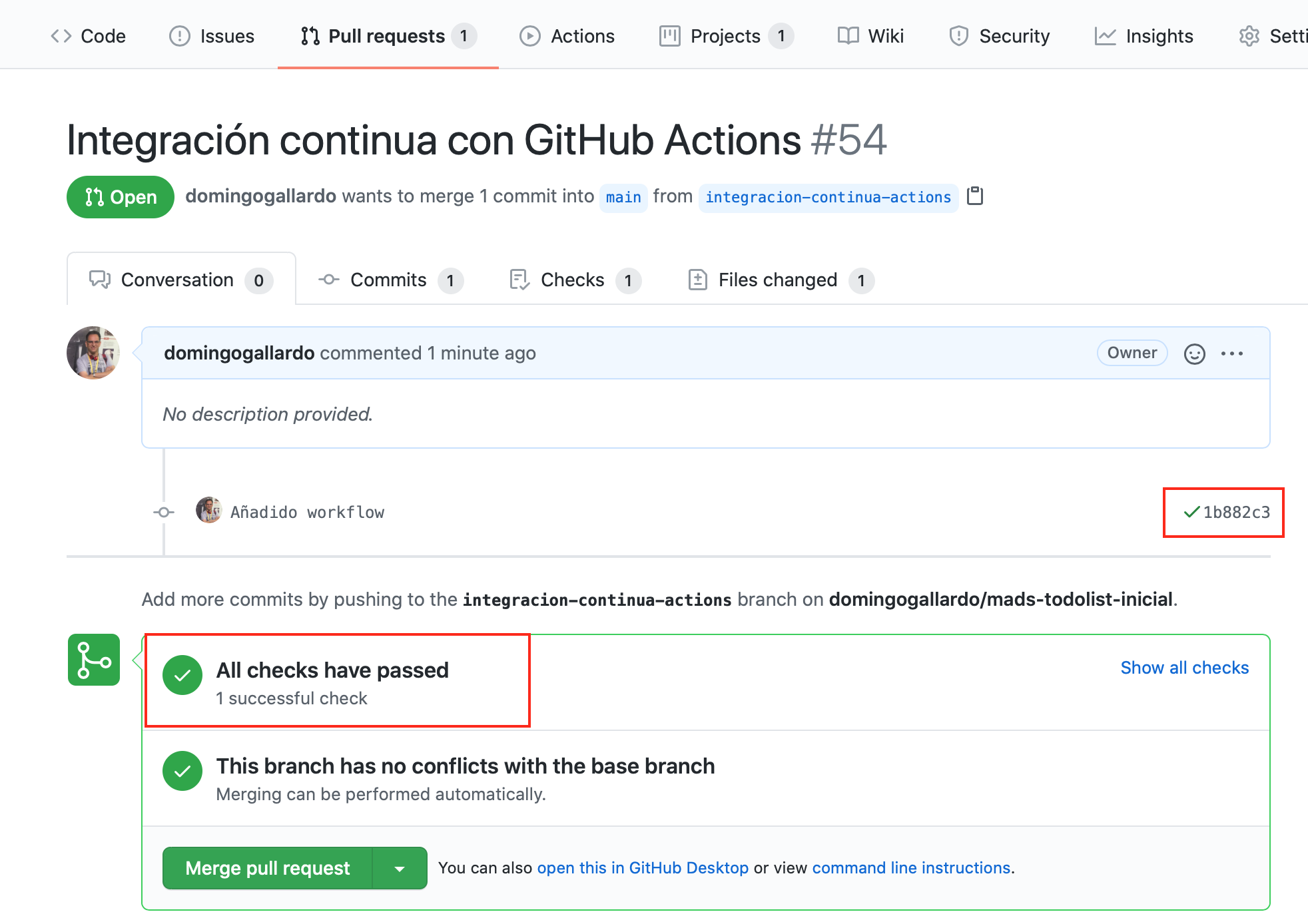Open the Code tab
The height and width of the screenshot is (924, 1308).
tap(88, 36)
